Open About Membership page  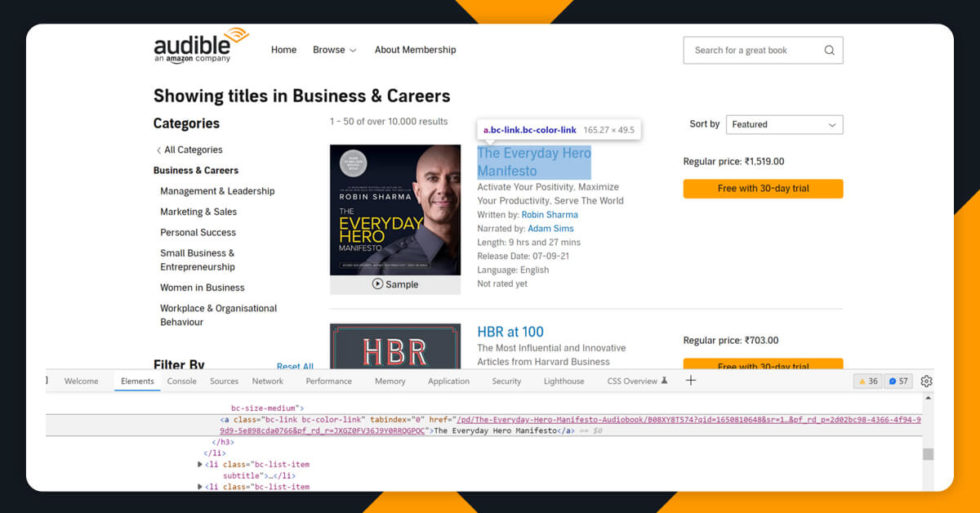(x=415, y=50)
